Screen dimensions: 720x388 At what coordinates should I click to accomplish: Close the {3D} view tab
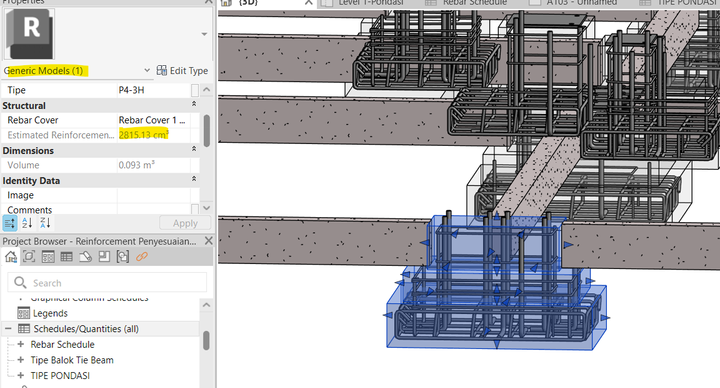(309, 3)
